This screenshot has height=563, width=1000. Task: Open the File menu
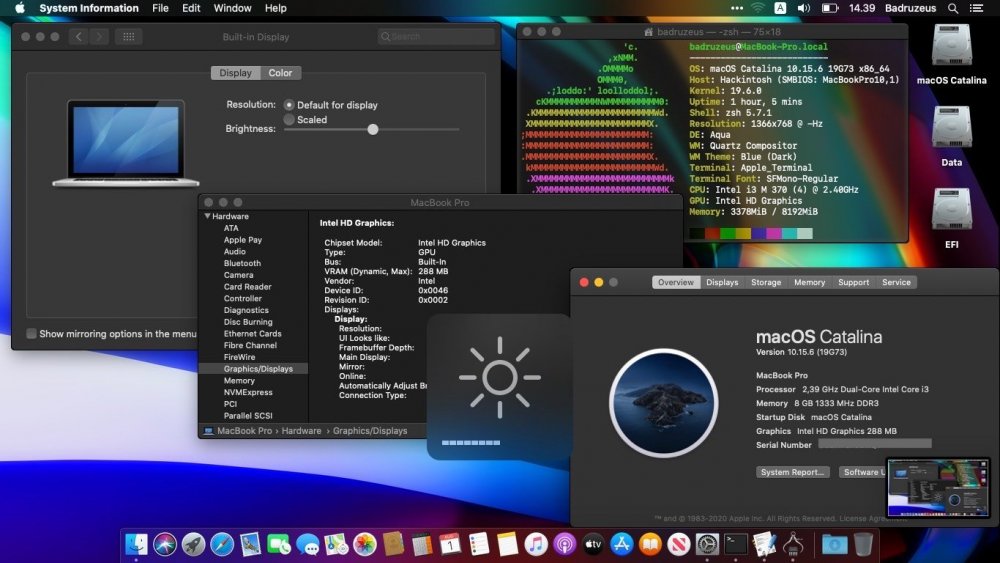pos(160,8)
